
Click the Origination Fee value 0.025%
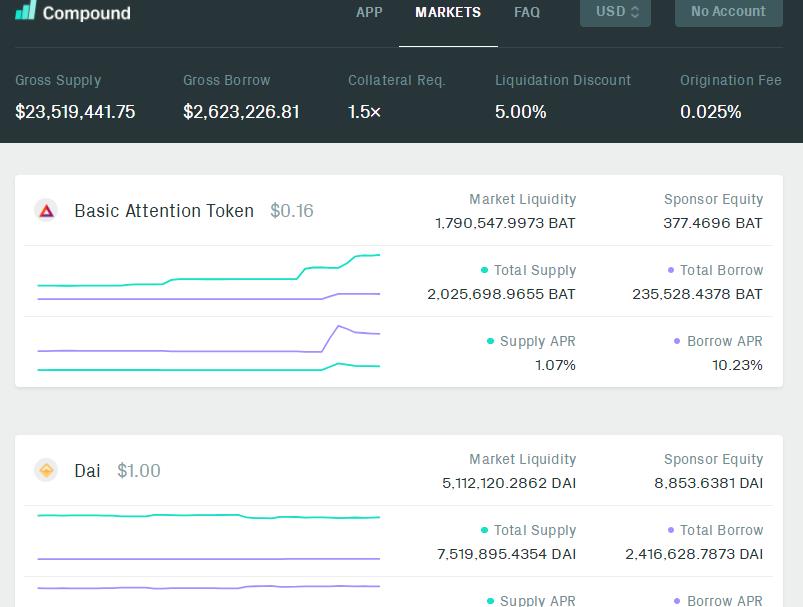click(x=710, y=112)
